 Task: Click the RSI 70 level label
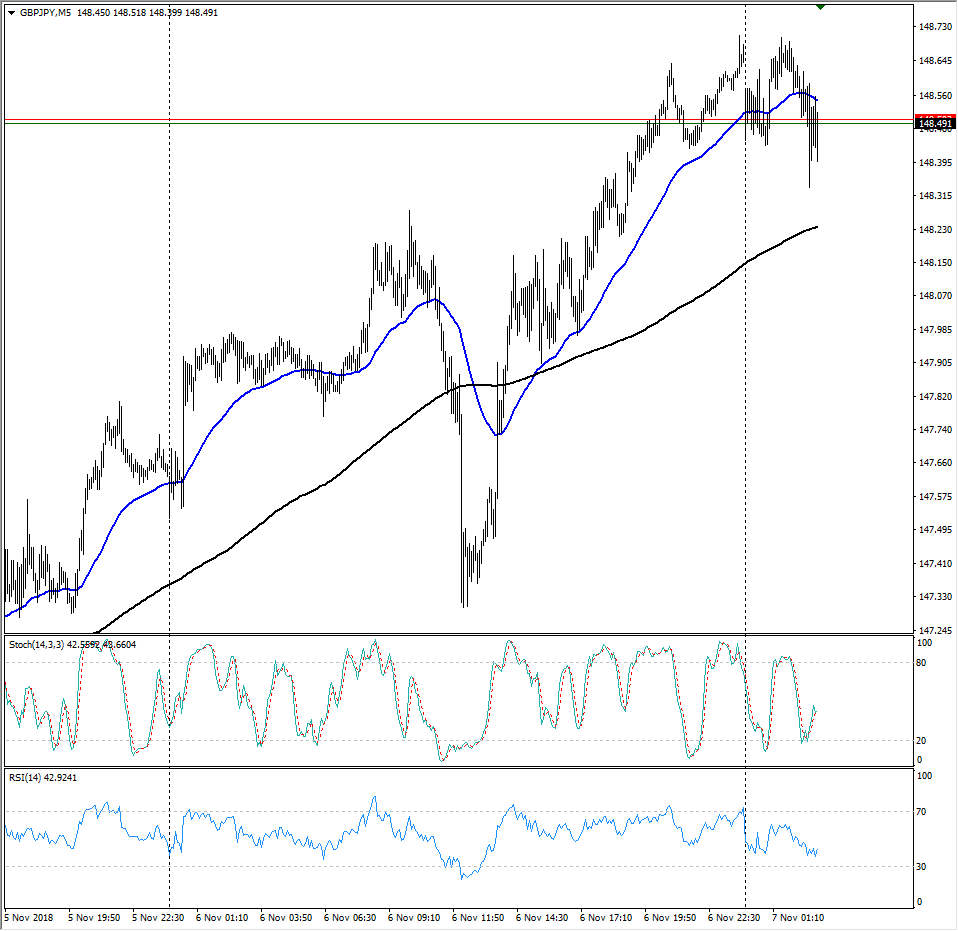tap(925, 811)
